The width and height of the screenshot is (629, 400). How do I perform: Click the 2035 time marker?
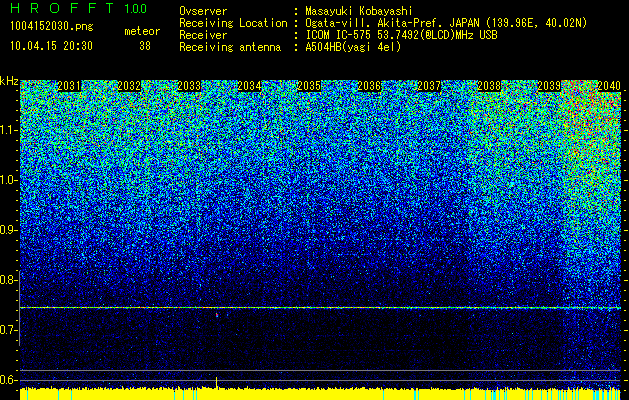[x=309, y=86]
